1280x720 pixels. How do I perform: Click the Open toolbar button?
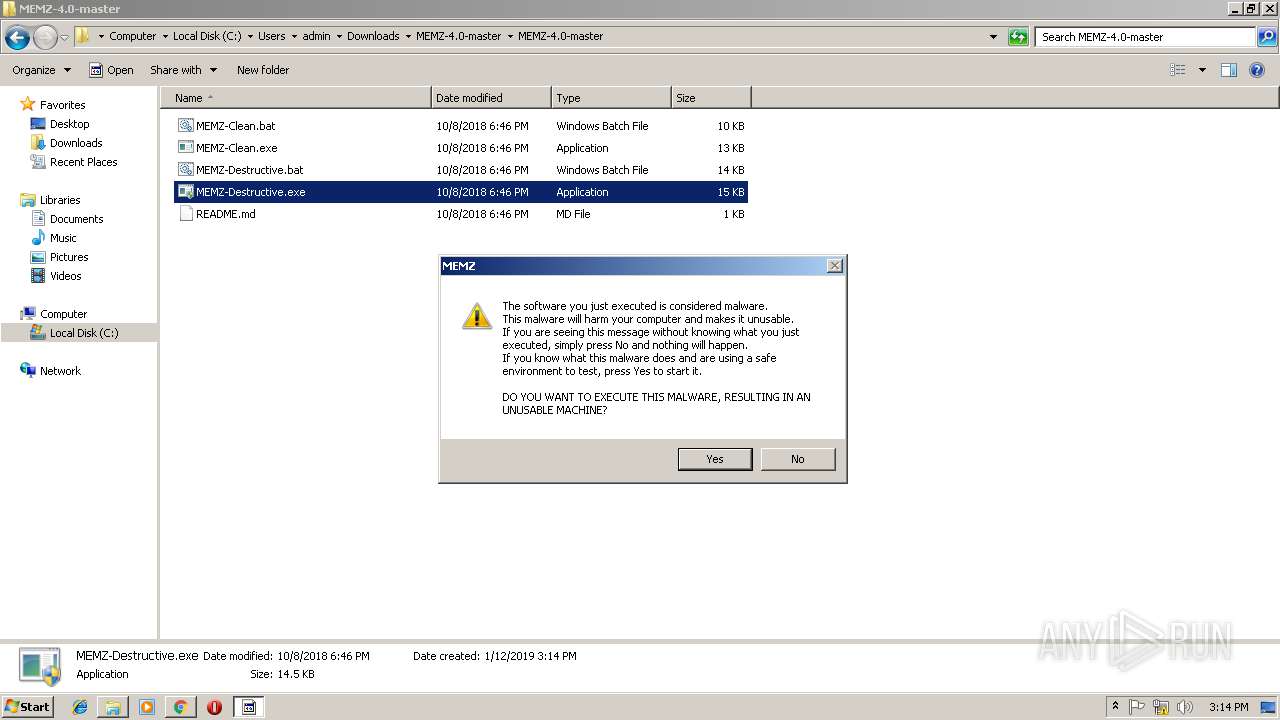tap(111, 70)
